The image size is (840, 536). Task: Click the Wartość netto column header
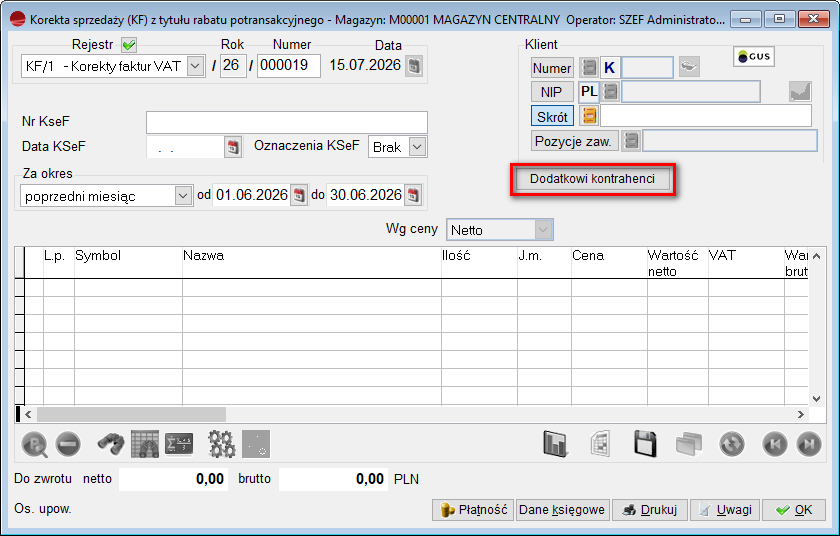coord(678,263)
